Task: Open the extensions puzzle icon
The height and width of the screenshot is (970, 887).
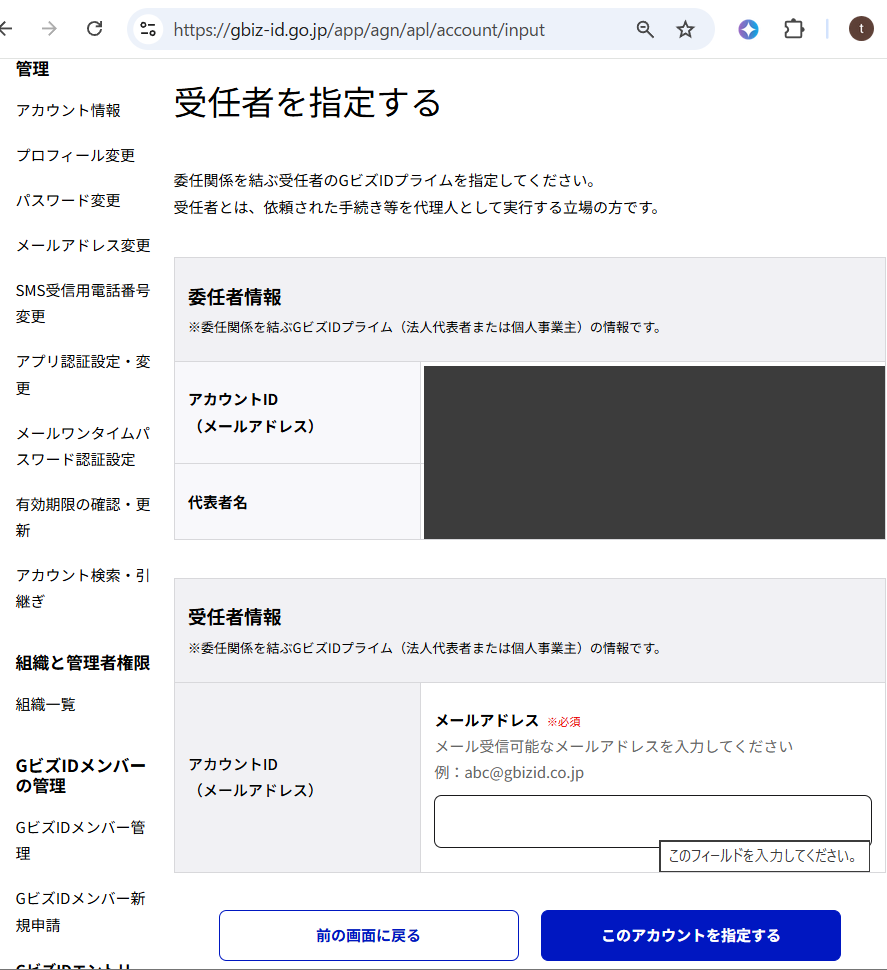Action: tap(794, 29)
